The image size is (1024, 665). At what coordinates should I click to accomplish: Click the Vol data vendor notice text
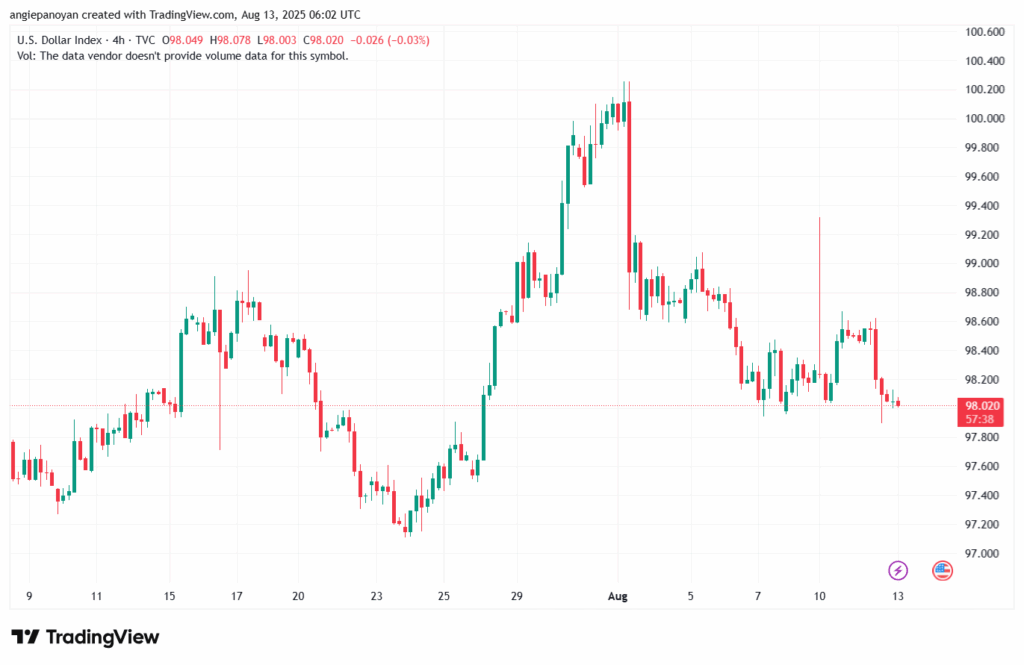(x=183, y=56)
